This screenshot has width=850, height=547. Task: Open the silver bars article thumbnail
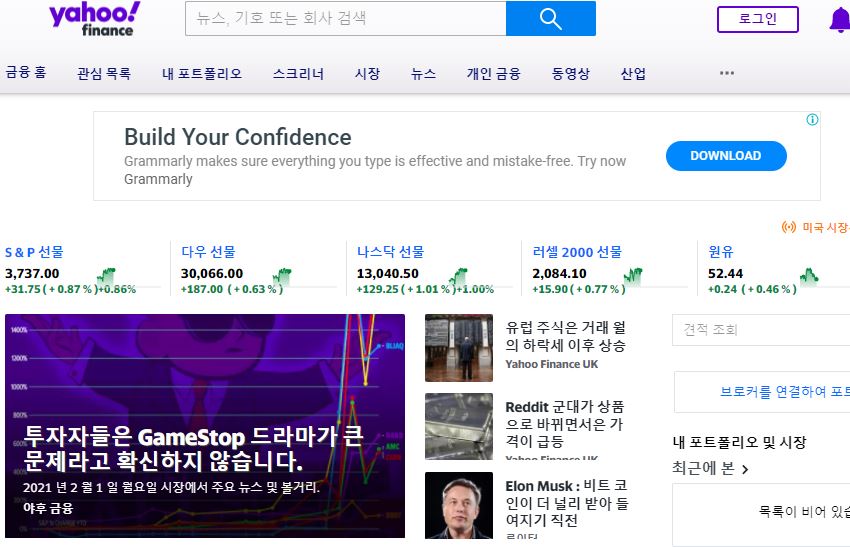tap(459, 427)
